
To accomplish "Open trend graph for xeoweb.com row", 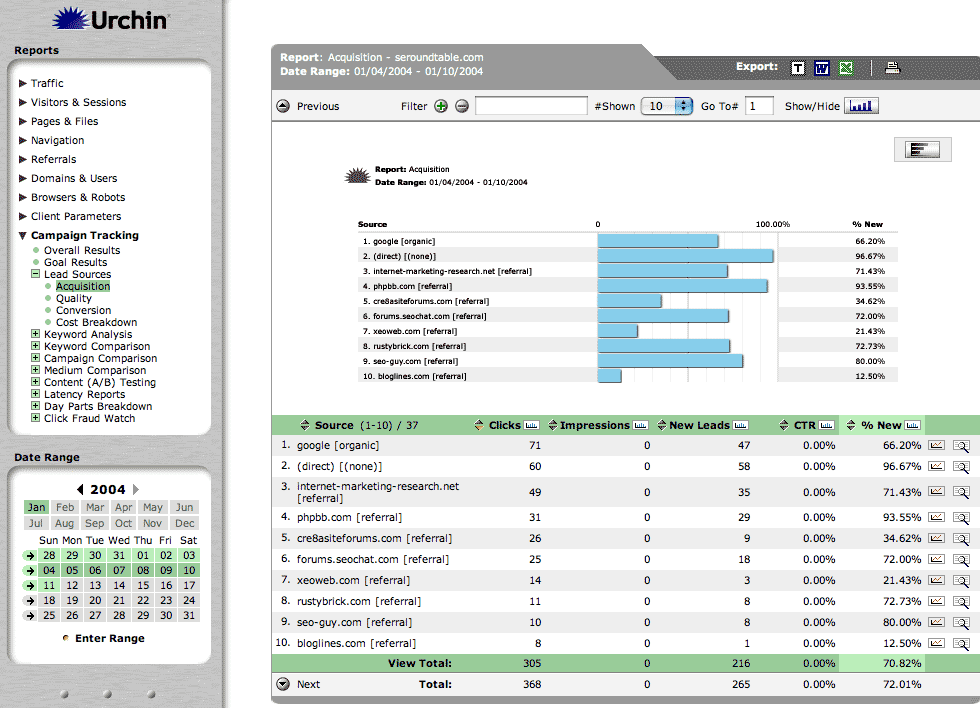I will 936,581.
